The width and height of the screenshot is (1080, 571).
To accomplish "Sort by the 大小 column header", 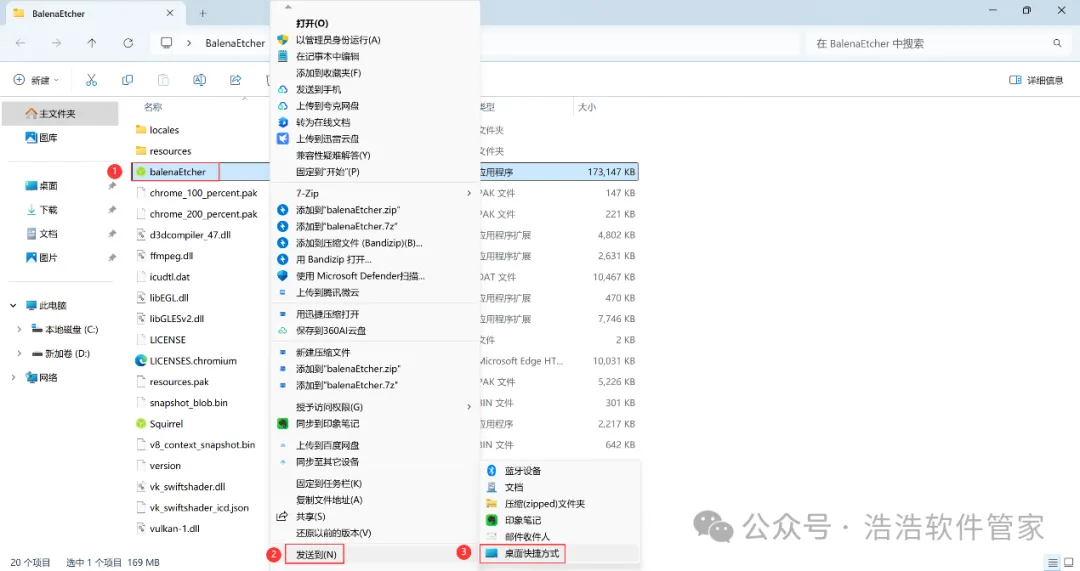I will point(587,107).
